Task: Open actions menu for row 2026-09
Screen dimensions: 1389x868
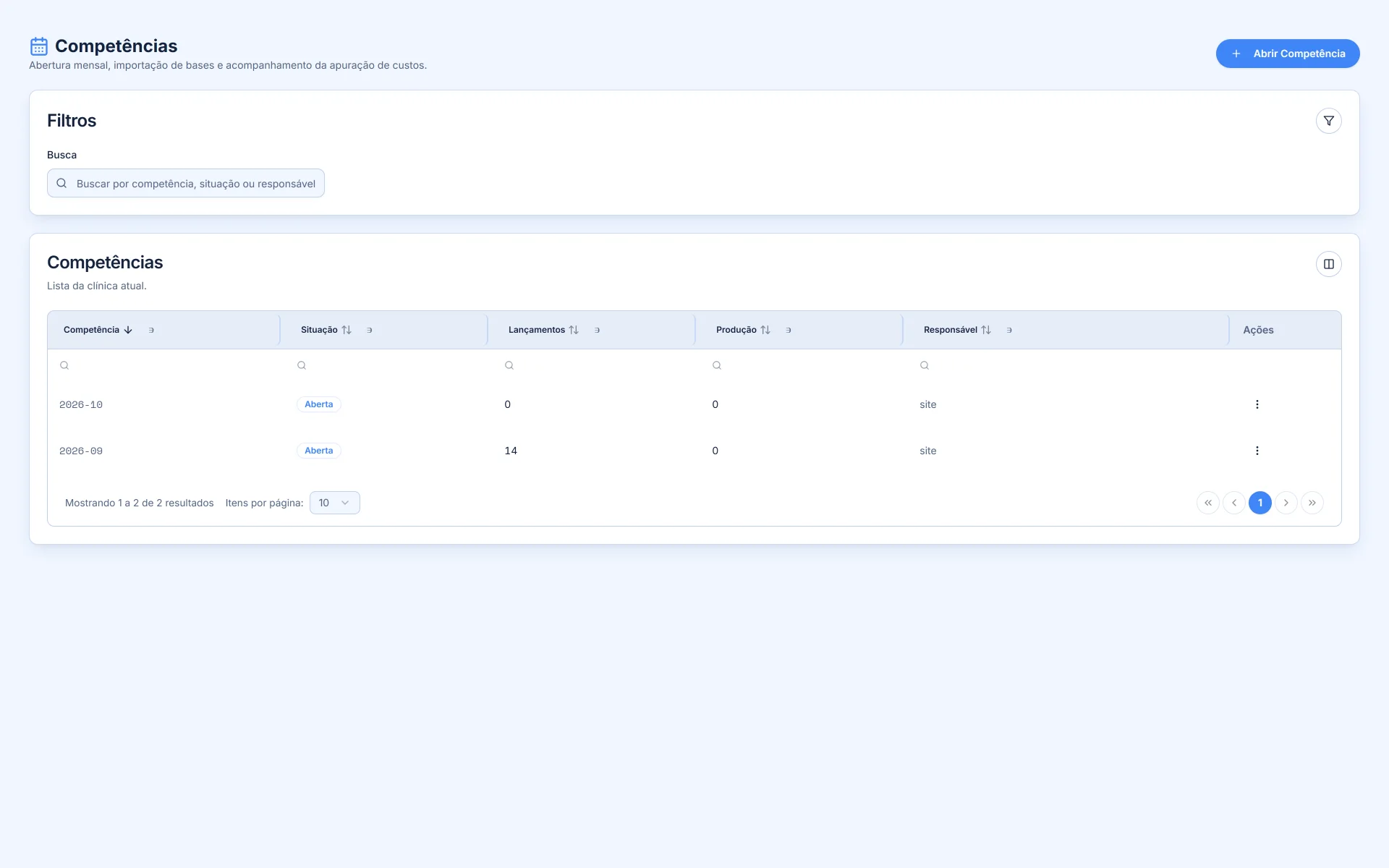Action: (x=1257, y=451)
